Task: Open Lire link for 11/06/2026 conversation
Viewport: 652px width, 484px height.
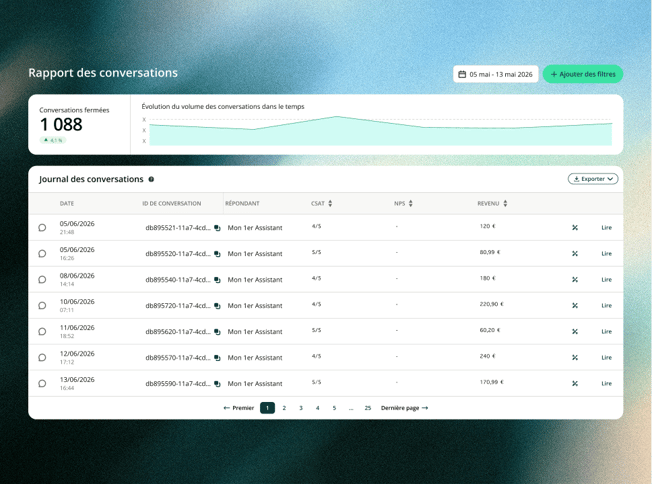Action: pyautogui.click(x=606, y=331)
